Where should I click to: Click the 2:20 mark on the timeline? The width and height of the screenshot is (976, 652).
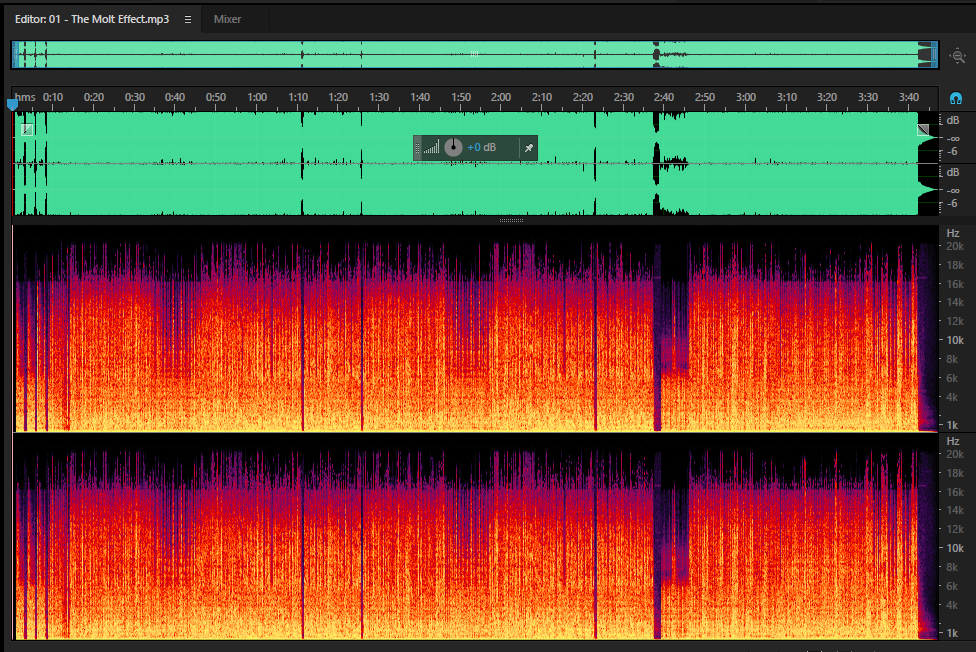[x=583, y=97]
